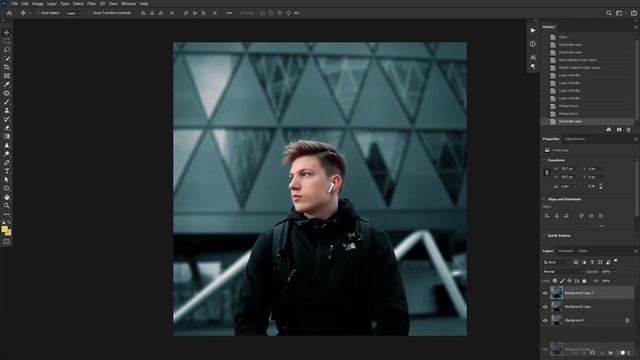Select the Brush tool
640x360 pixels.
coord(7,102)
